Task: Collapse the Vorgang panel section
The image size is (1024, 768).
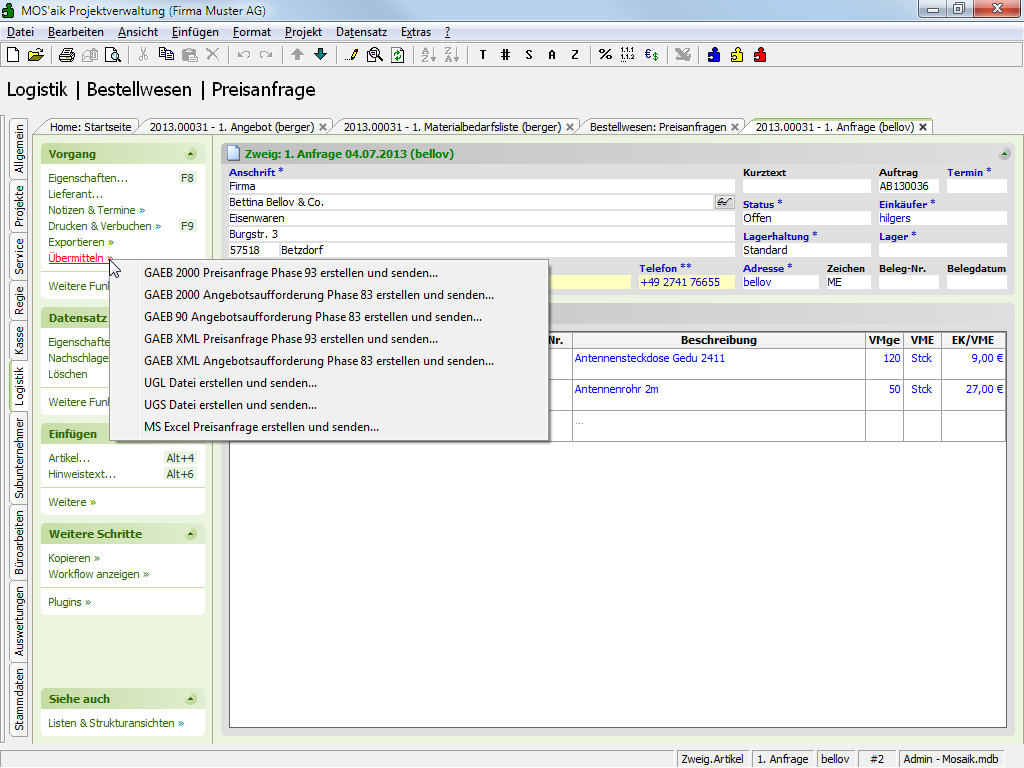Action: [x=191, y=154]
